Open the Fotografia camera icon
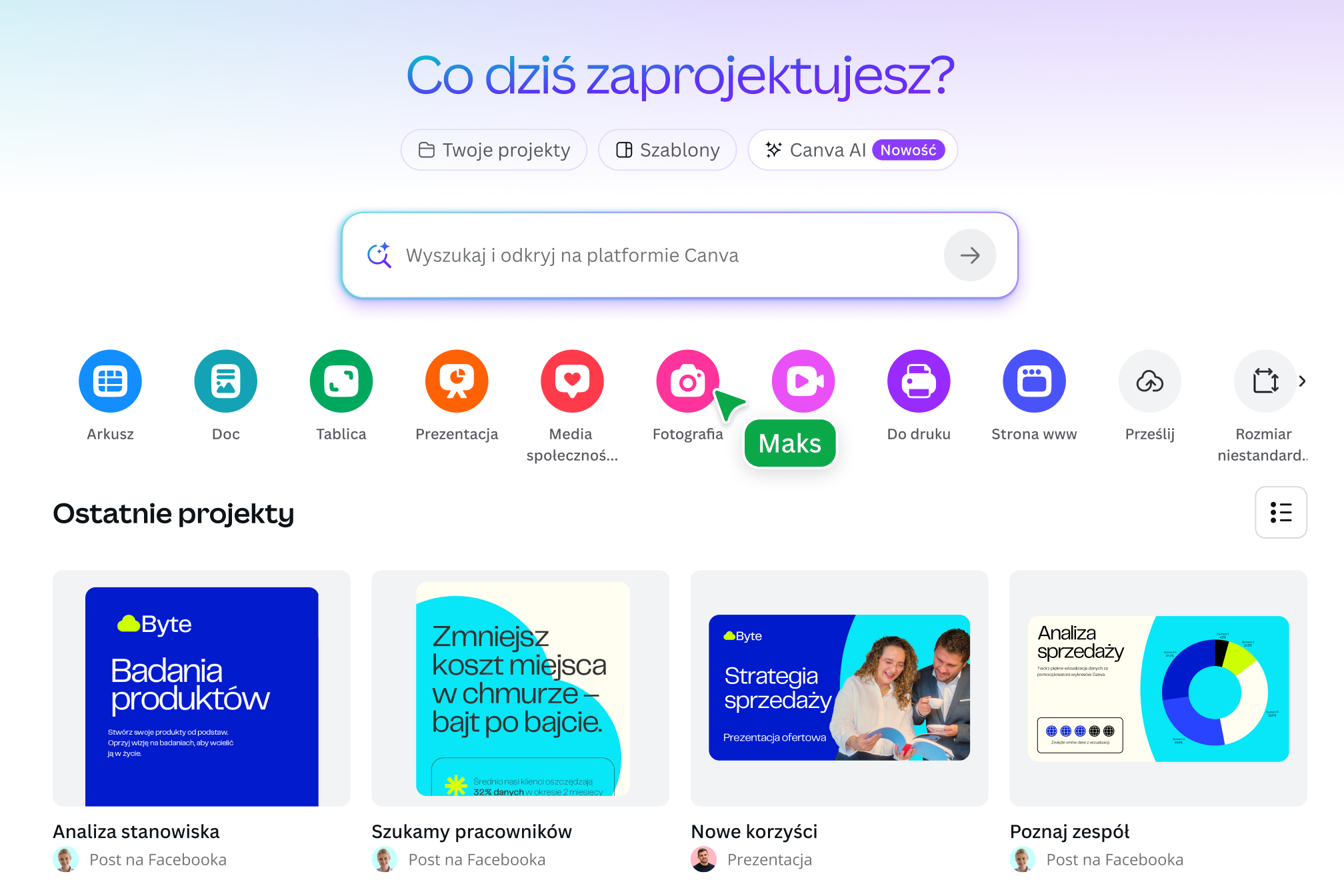The width and height of the screenshot is (1344, 896). (x=687, y=381)
